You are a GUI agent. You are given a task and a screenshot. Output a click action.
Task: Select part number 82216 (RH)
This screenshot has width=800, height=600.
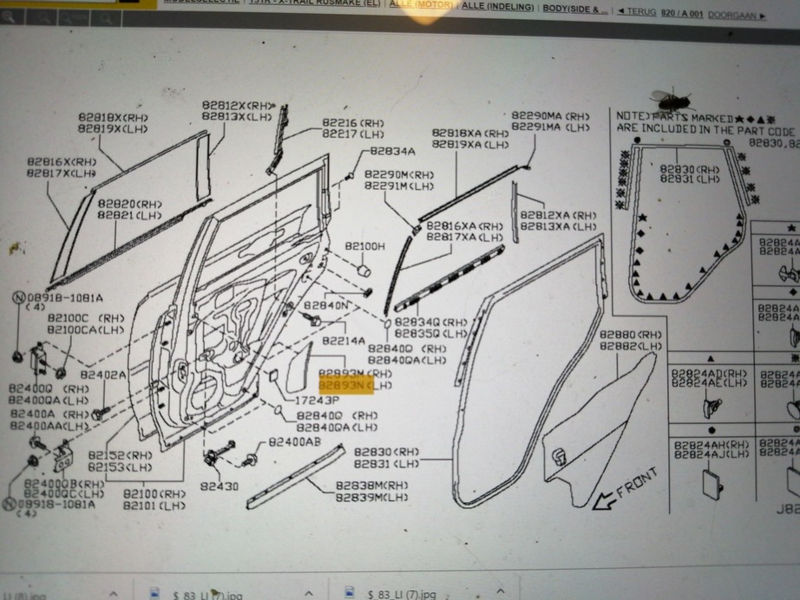click(x=353, y=123)
